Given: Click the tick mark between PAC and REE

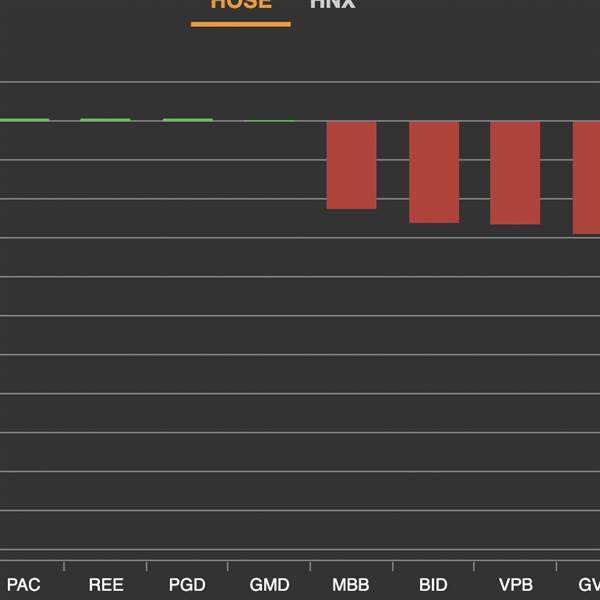Looking at the screenshot, I should tap(64, 566).
